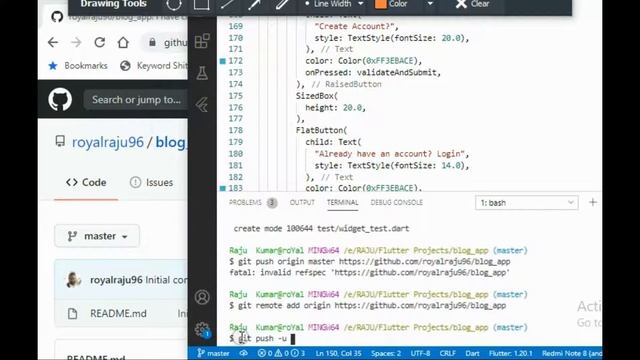Click the README.md file icon
640x360 pixels.
73,313
